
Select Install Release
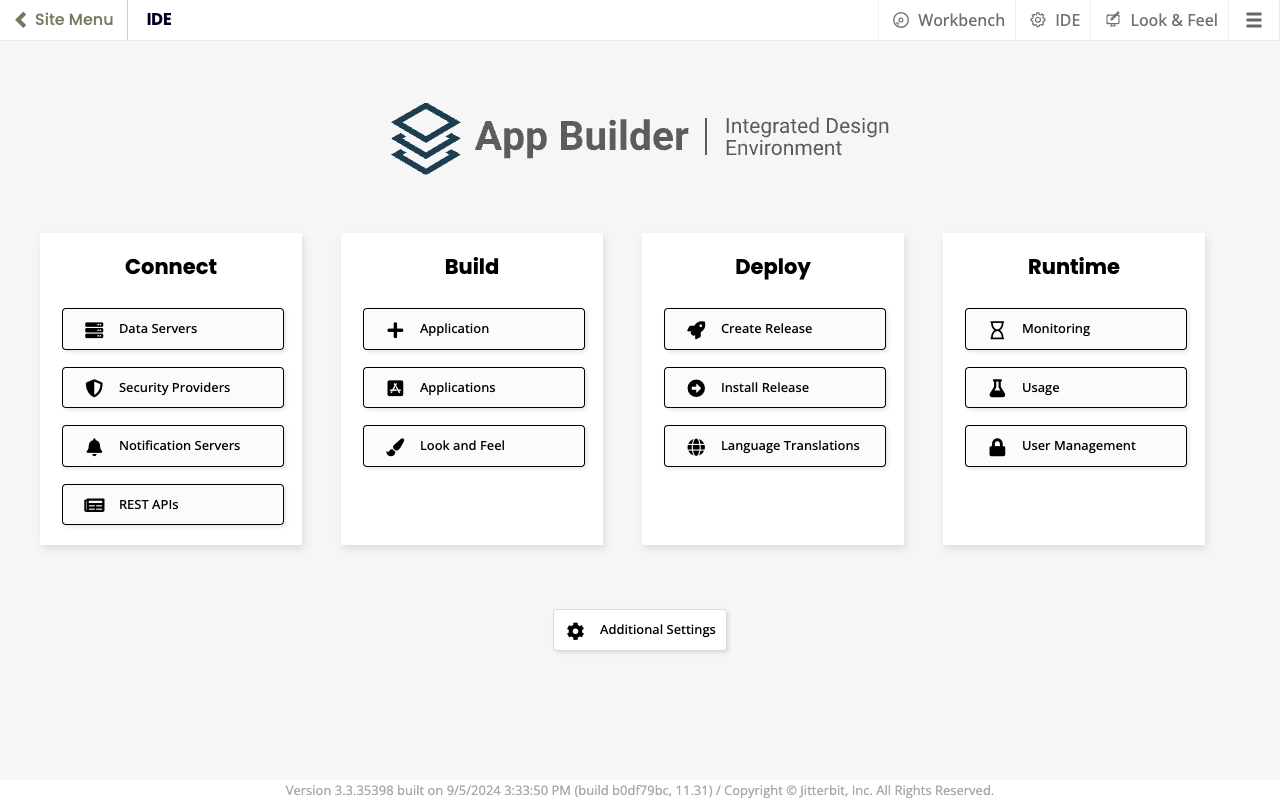pos(775,388)
